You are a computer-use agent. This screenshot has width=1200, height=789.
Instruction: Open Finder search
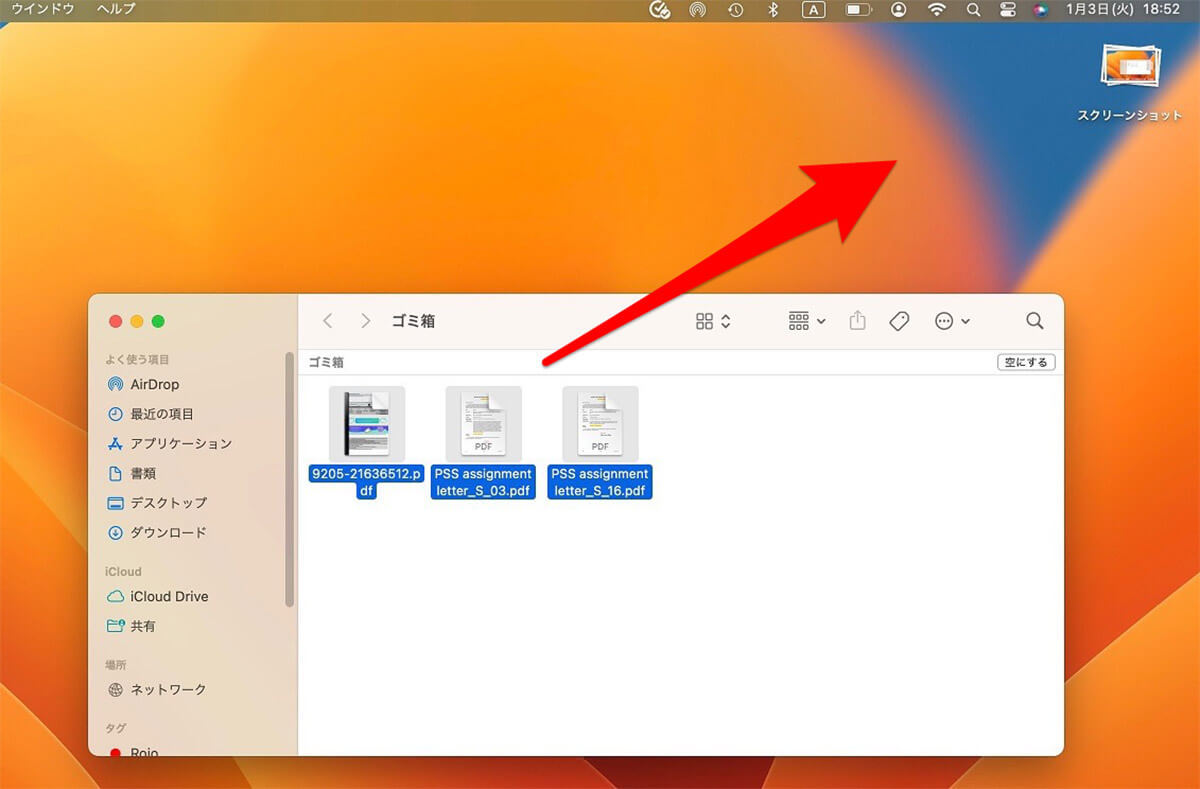1035,321
